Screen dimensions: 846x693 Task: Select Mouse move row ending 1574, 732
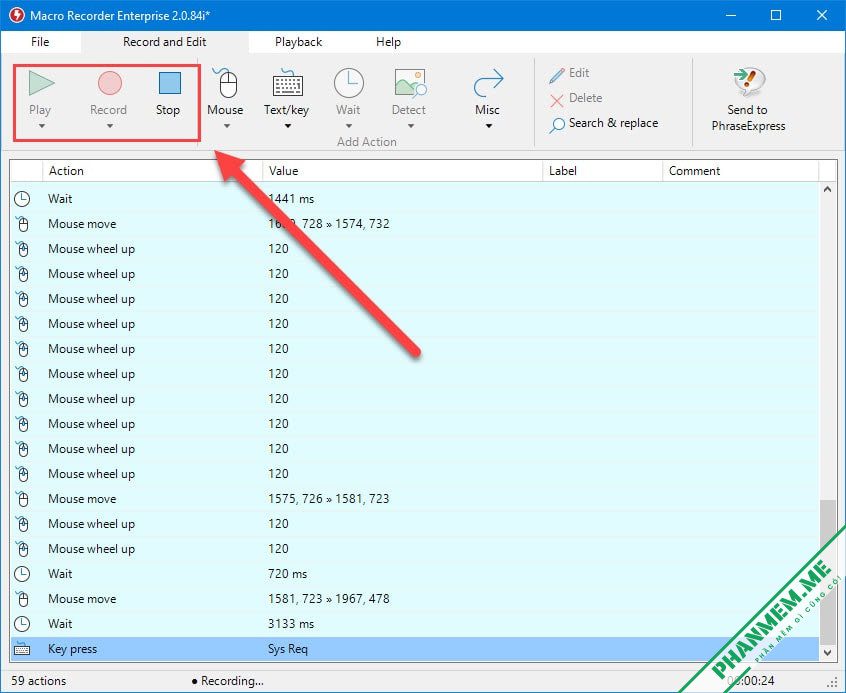pos(415,224)
